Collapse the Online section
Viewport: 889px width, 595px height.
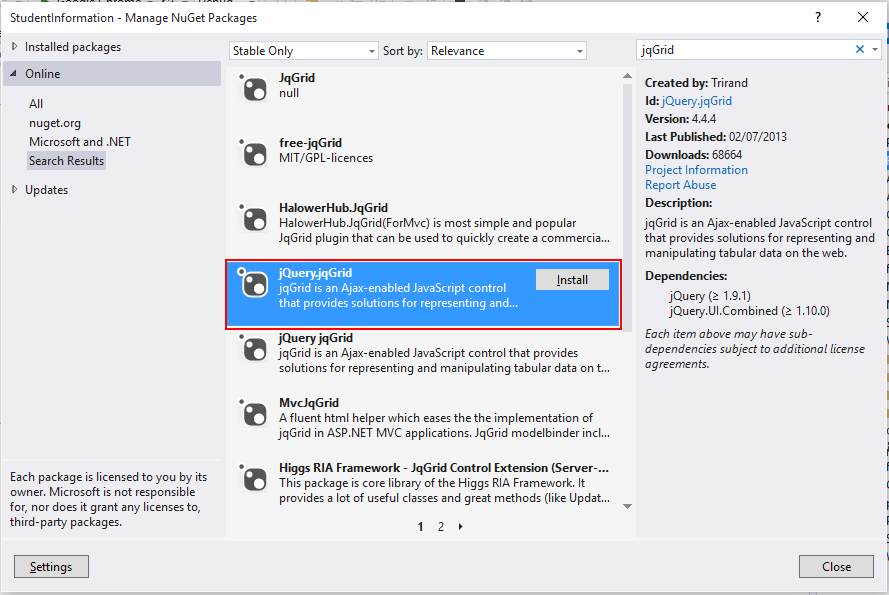tap(14, 74)
